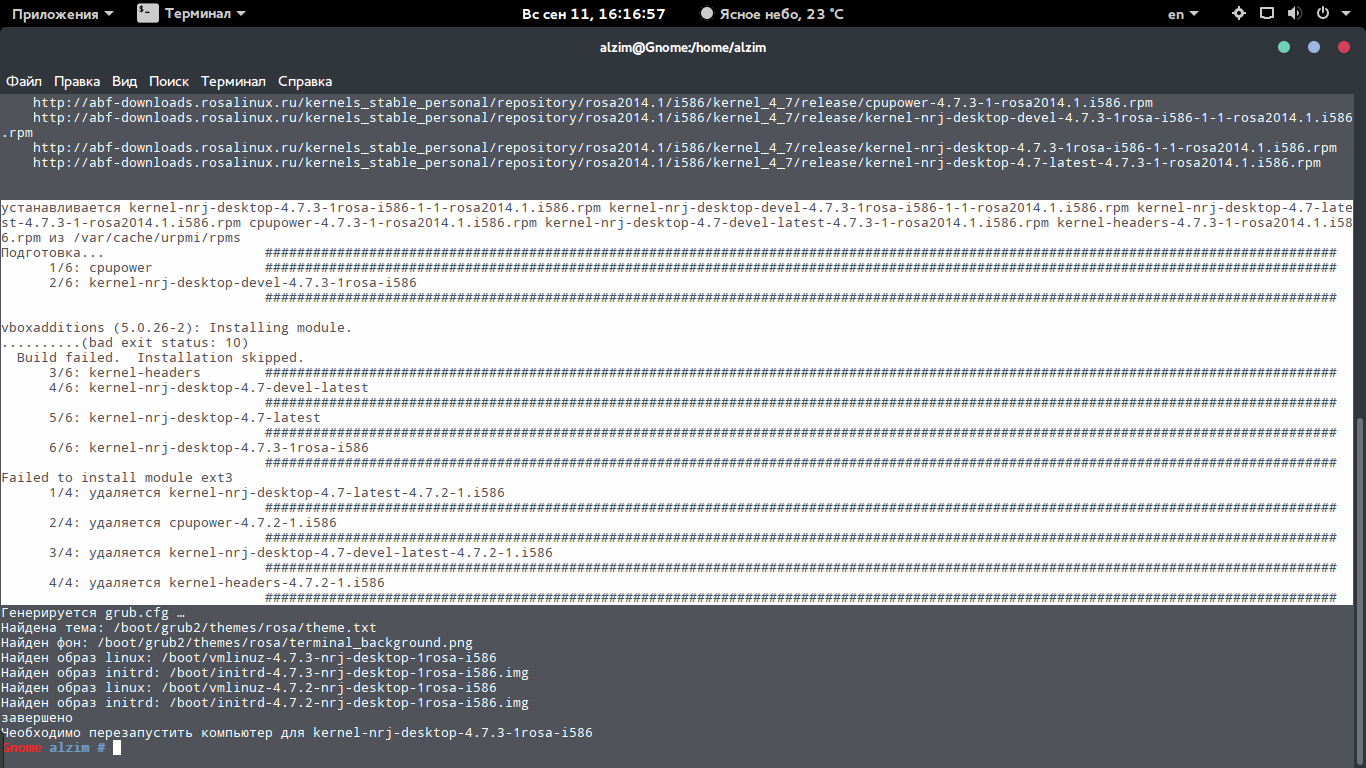Open the wired network status icon
Viewport: 1366px width, 768px height.
pyautogui.click(x=1267, y=14)
